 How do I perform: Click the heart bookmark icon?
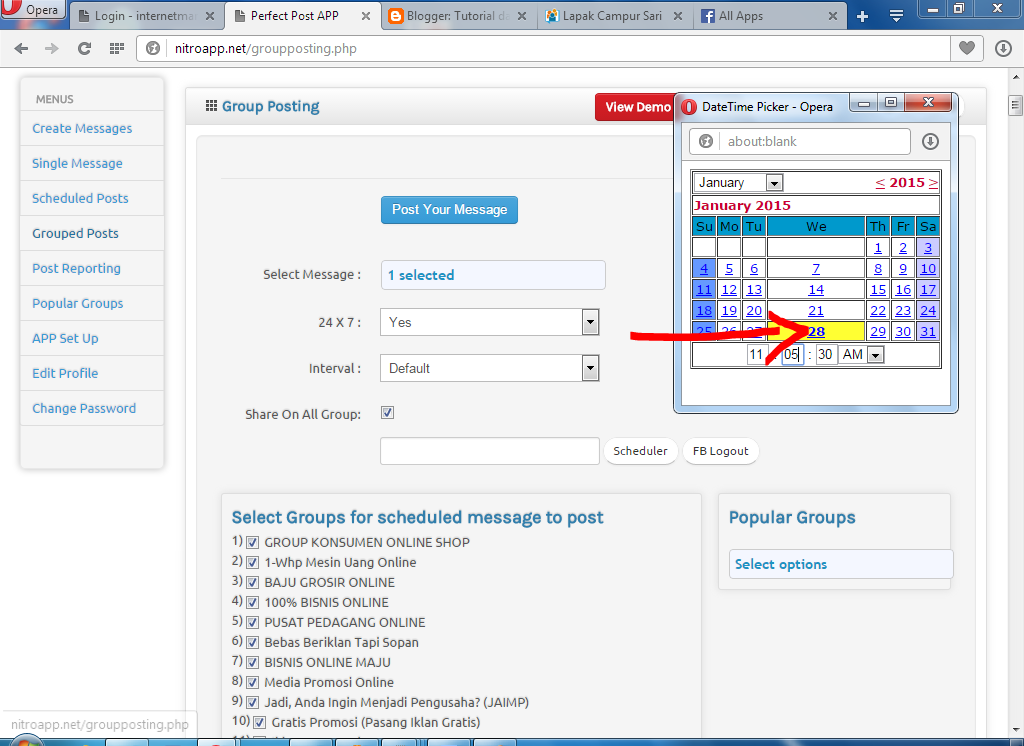coord(967,48)
